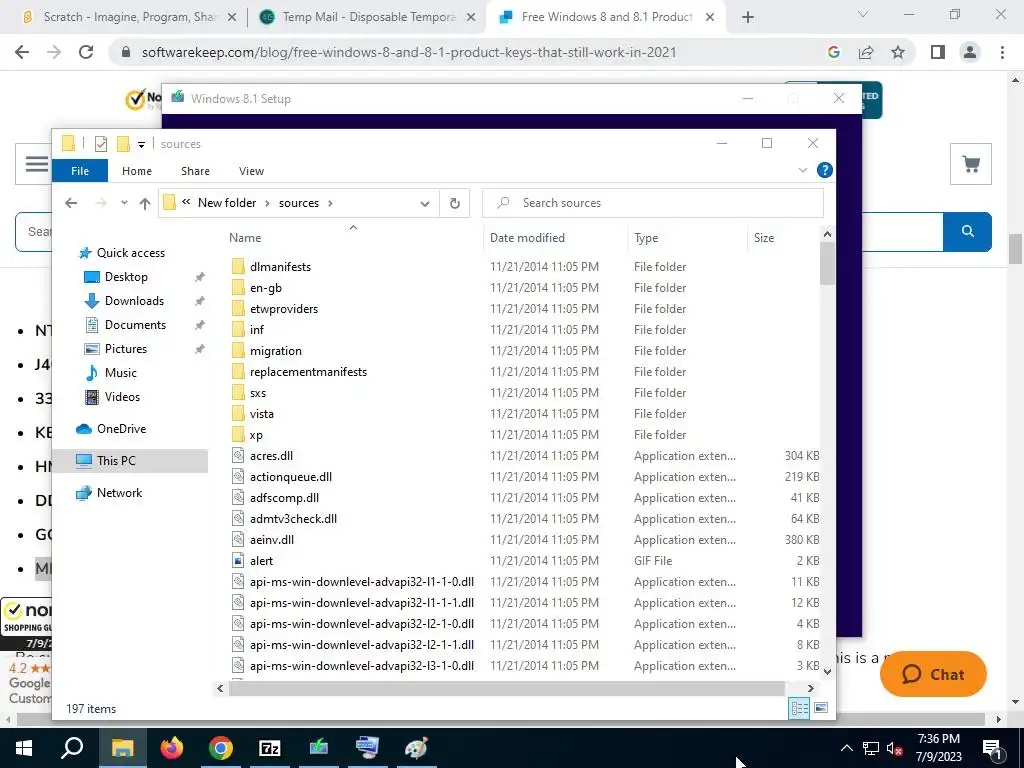The height and width of the screenshot is (768, 1024).
Task: Click the Search sources input field
Action: click(x=653, y=203)
